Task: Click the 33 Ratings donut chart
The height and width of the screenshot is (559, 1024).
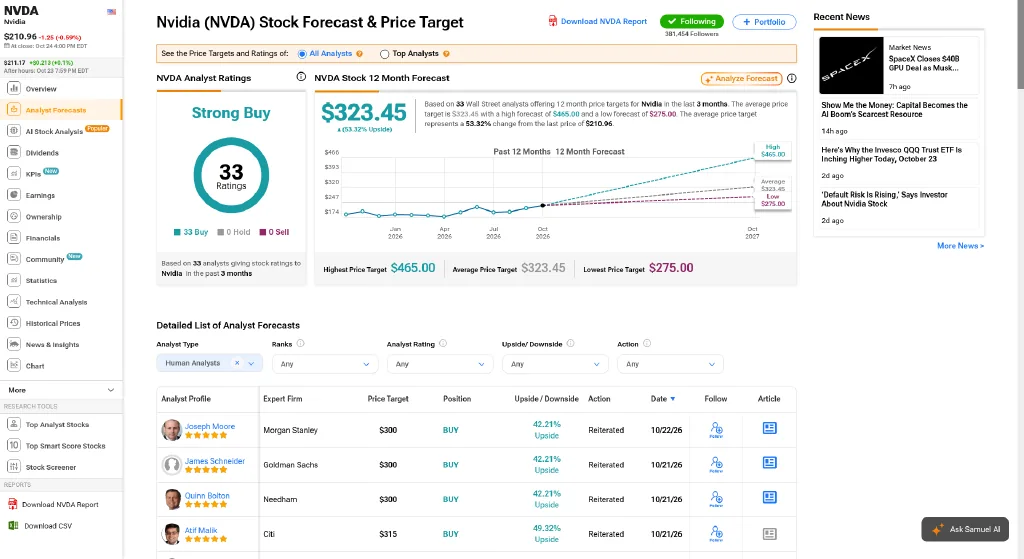Action: pos(231,175)
